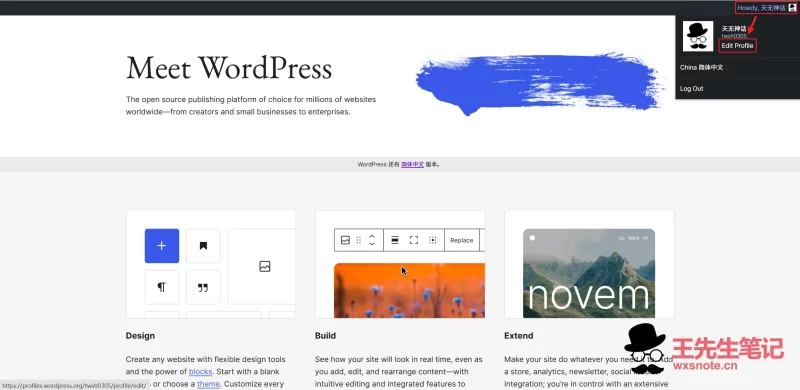Screen dimensions: 800x390
Task: Click the image block icon in Build toolbar
Action: tap(345, 240)
